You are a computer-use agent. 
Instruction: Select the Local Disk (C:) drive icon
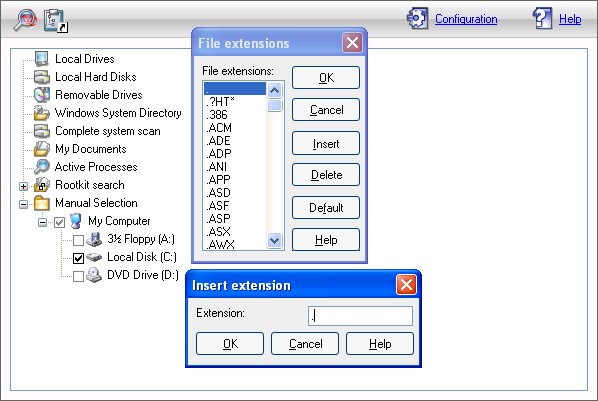point(94,257)
